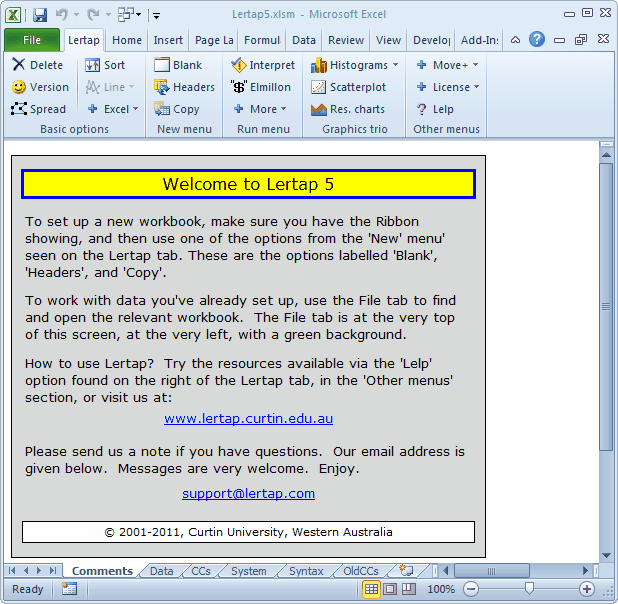Select the CCs worksheet tab

click(201, 571)
